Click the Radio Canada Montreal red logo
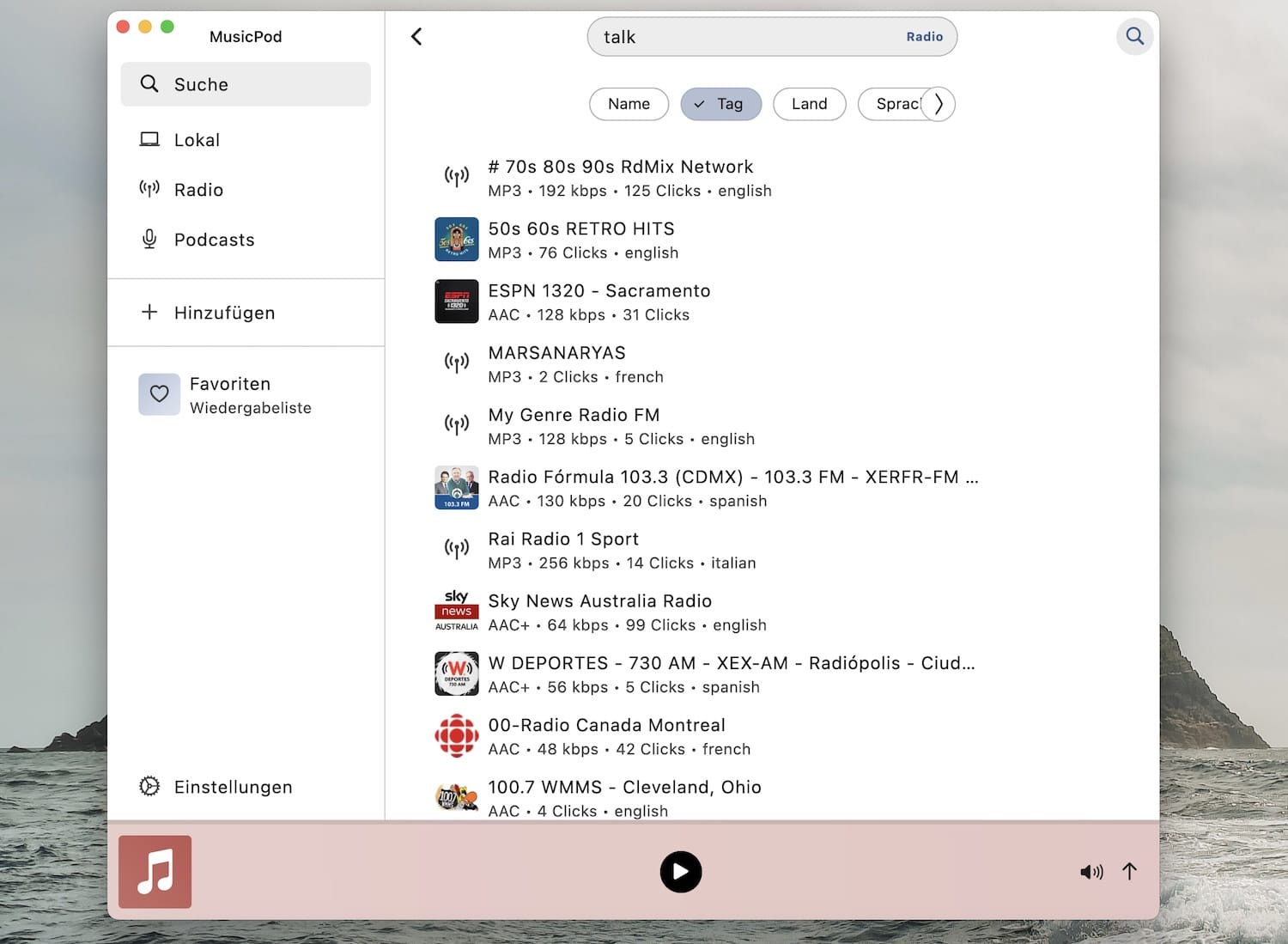This screenshot has width=1288, height=944. pos(457,736)
